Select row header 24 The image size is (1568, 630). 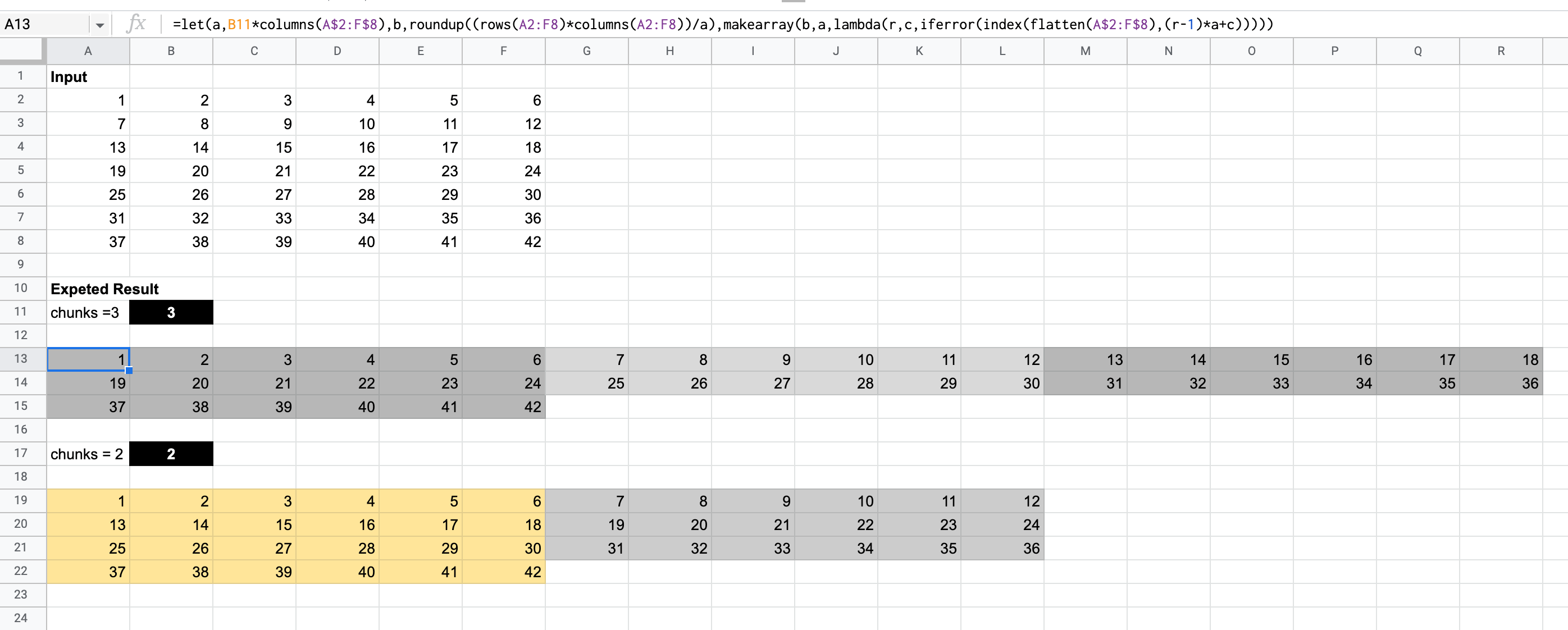point(21,618)
